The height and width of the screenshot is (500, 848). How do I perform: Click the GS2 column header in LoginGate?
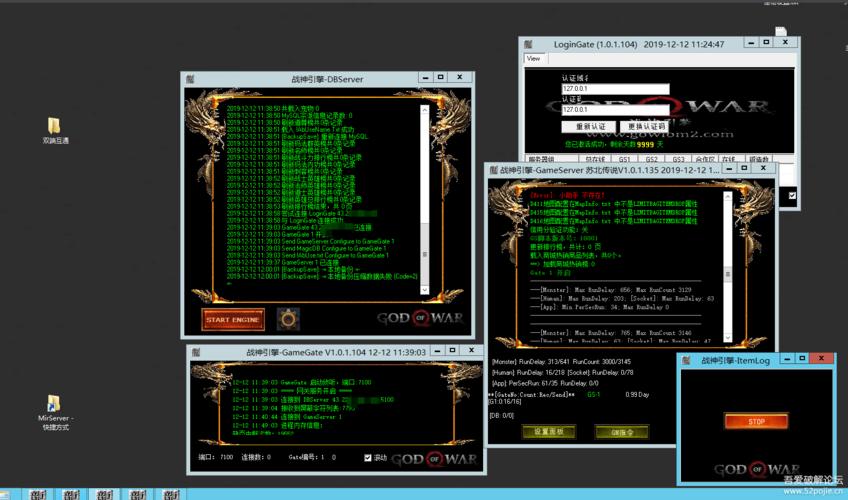tap(651, 159)
